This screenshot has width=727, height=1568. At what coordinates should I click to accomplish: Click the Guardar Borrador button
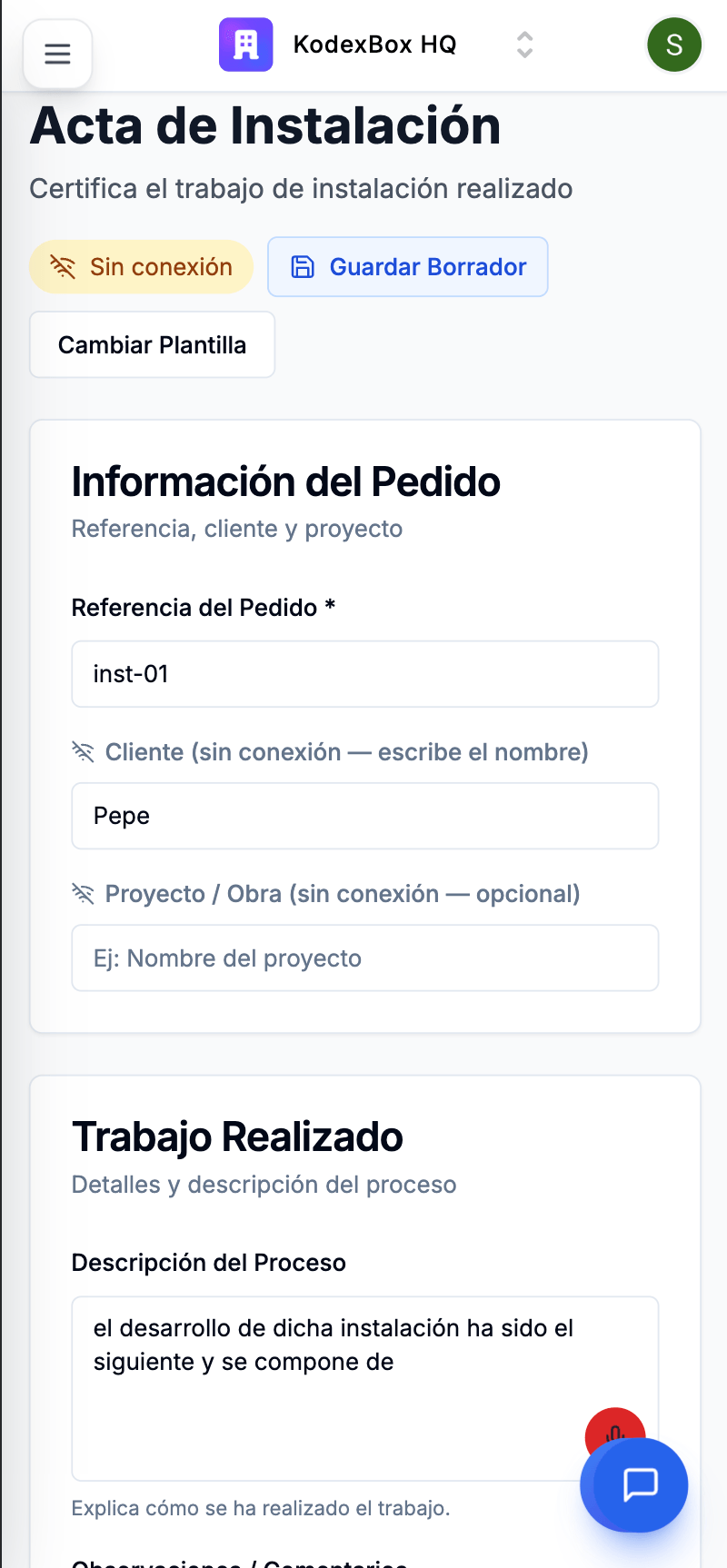tap(407, 265)
